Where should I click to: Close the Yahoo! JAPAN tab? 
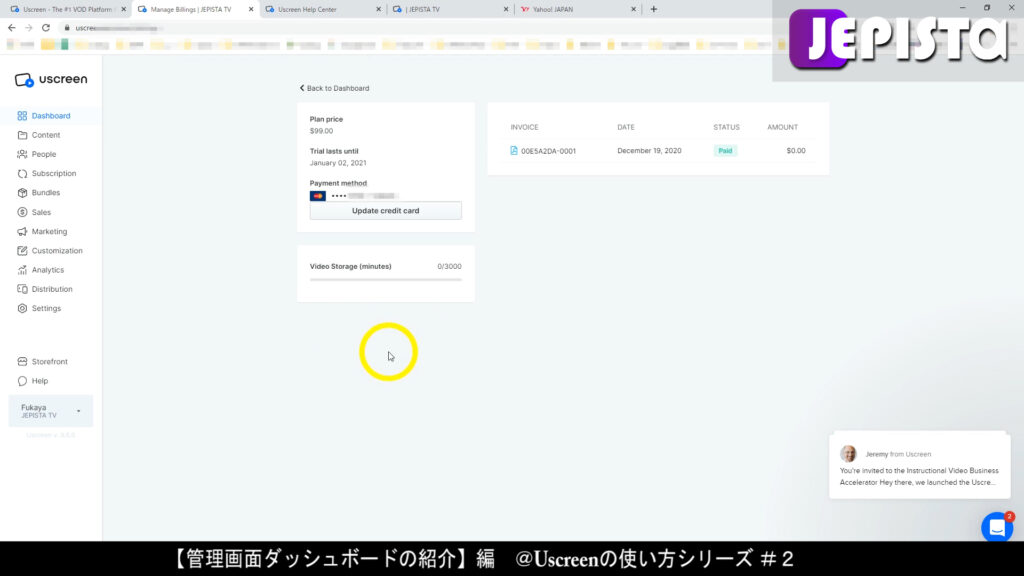click(633, 9)
